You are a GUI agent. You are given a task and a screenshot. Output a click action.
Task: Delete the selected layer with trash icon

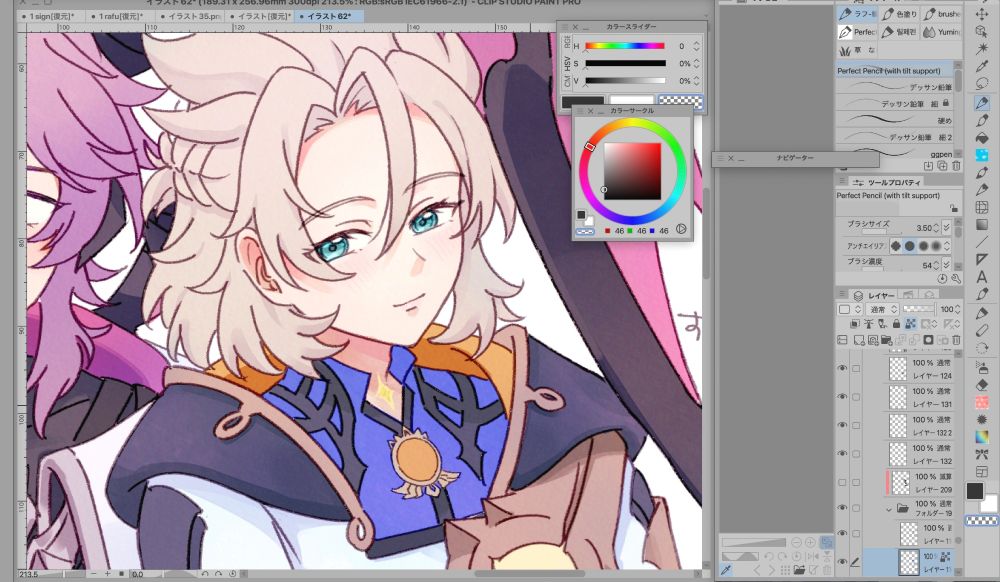[956, 340]
